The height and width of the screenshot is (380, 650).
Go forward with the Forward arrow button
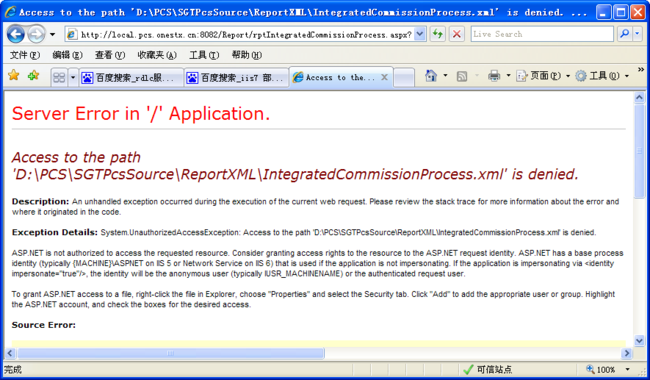(x=36, y=34)
